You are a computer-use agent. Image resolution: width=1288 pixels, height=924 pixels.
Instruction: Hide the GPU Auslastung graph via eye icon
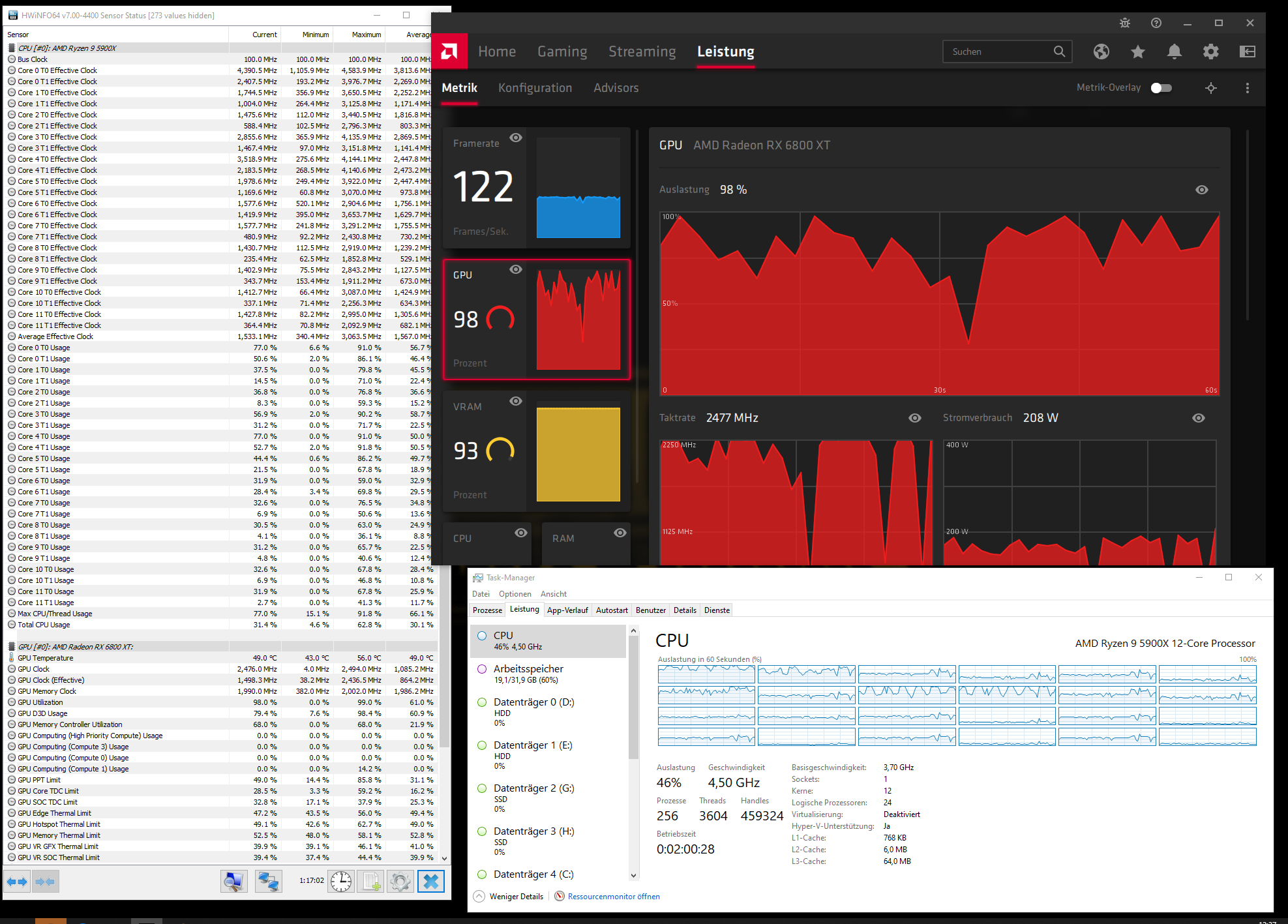[1202, 190]
